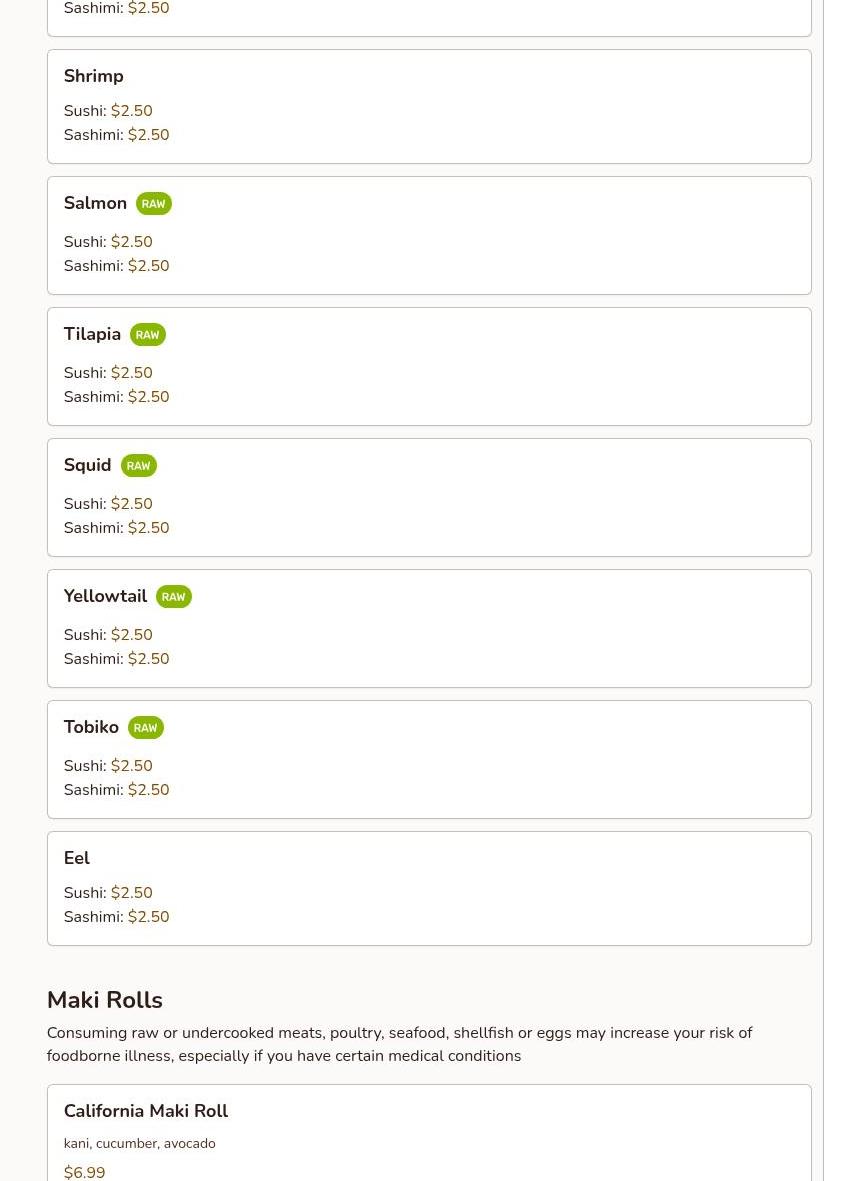Click the raw food consumption warning text
The image size is (844, 1181).
point(399,1044)
